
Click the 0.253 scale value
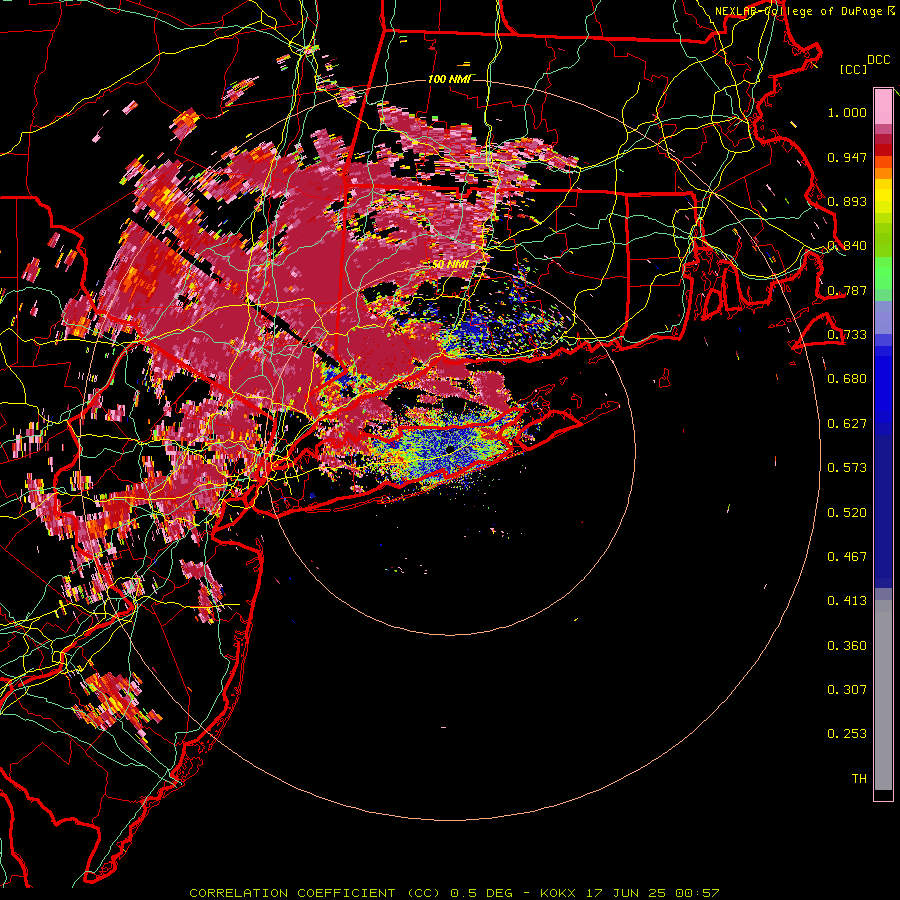pos(847,734)
